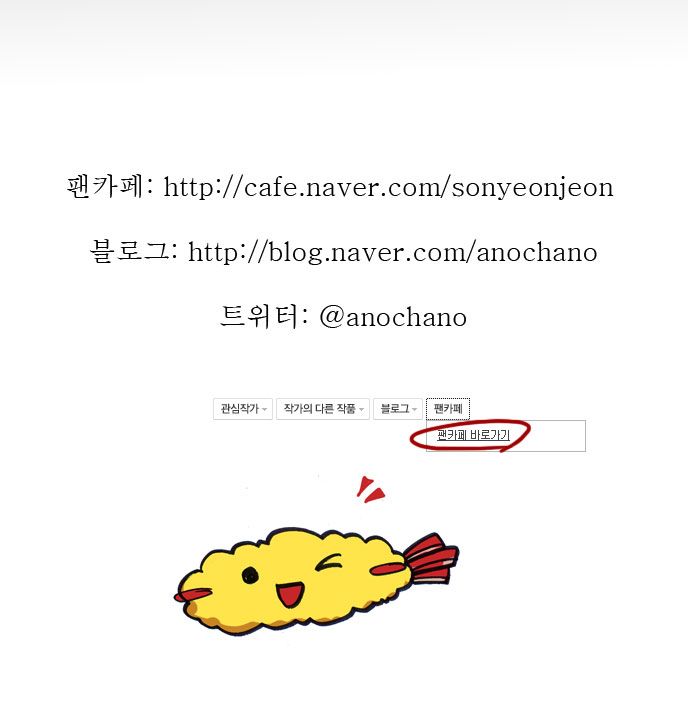Image resolution: width=689 pixels, height=717 pixels.
Task: Click the @anochano Twitter handle
Action: point(393,317)
